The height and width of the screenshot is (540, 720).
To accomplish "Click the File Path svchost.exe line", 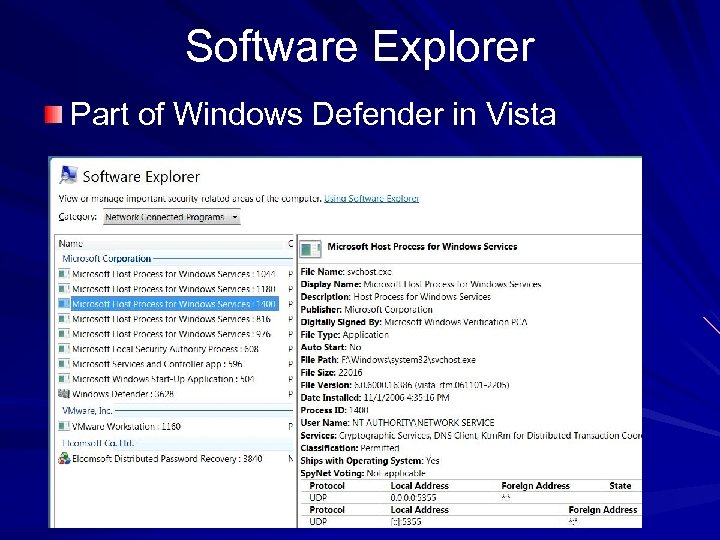I will coord(388,360).
